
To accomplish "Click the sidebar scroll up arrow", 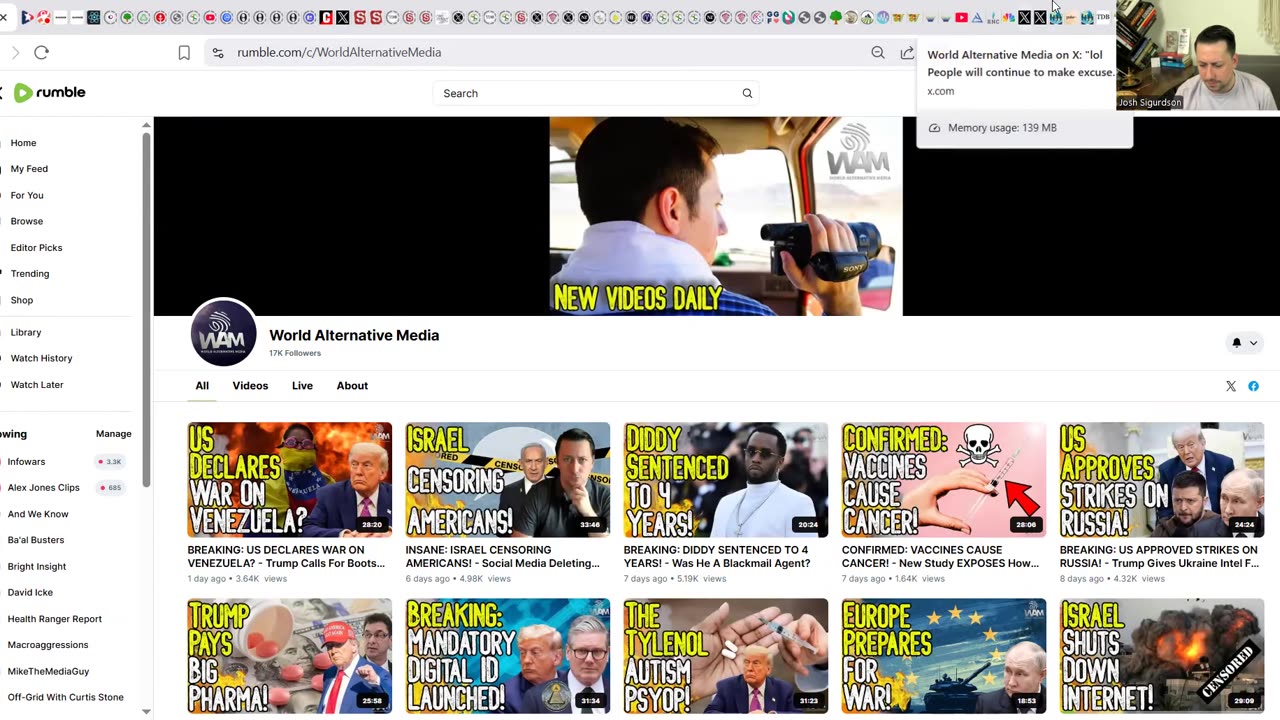I will (146, 125).
